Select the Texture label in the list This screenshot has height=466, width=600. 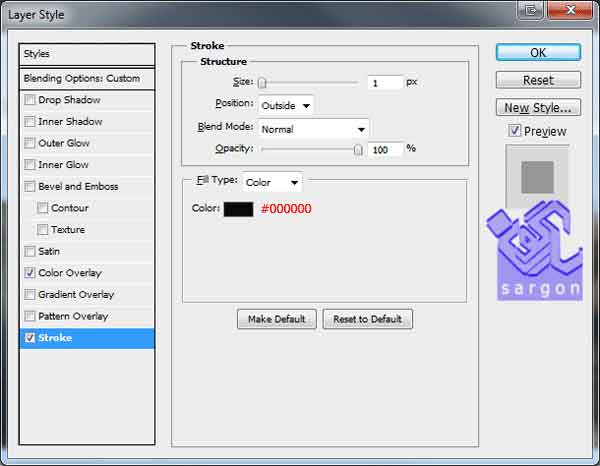point(68,230)
